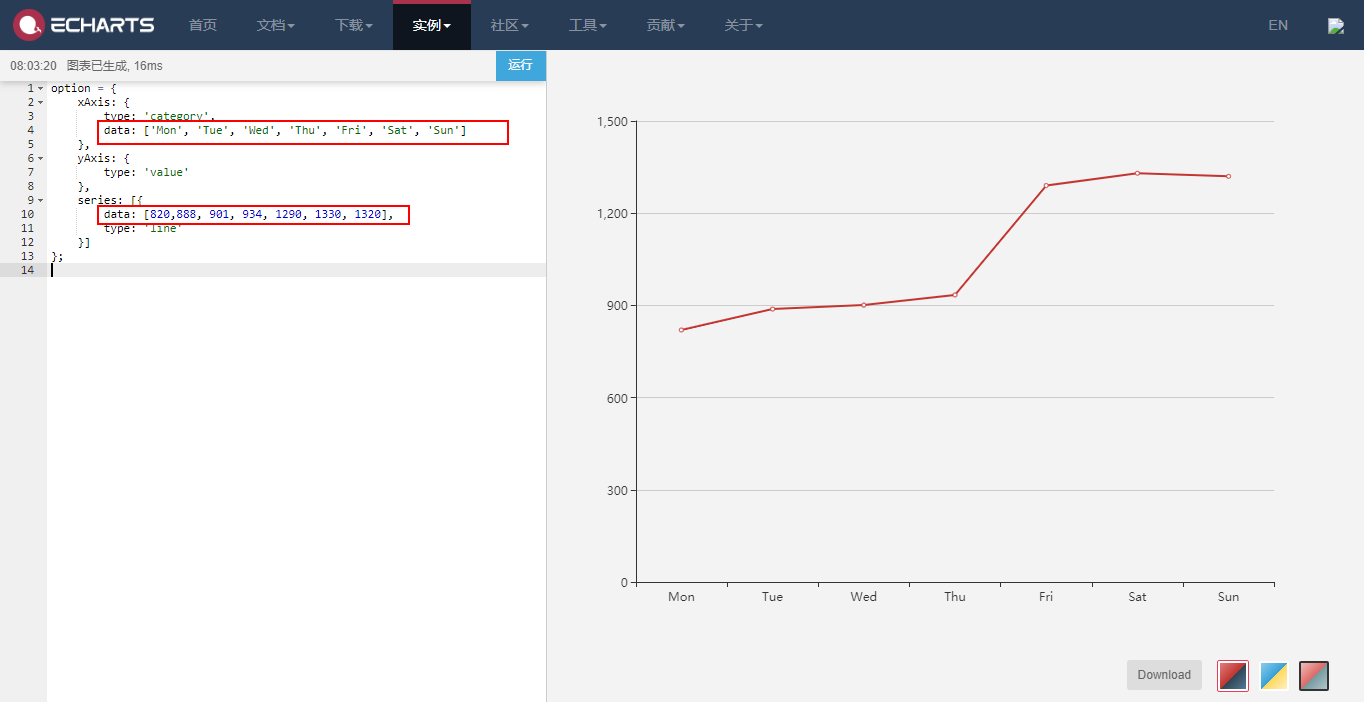This screenshot has height=702, width=1364.
Task: Click the ECharts logo
Action: (x=84, y=25)
